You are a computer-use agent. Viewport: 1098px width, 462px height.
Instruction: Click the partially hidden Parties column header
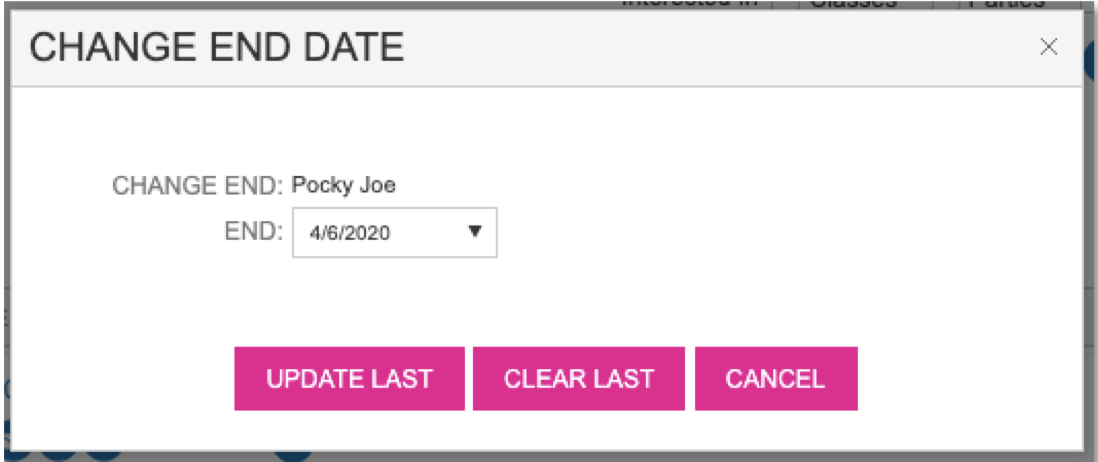pos(1006,5)
